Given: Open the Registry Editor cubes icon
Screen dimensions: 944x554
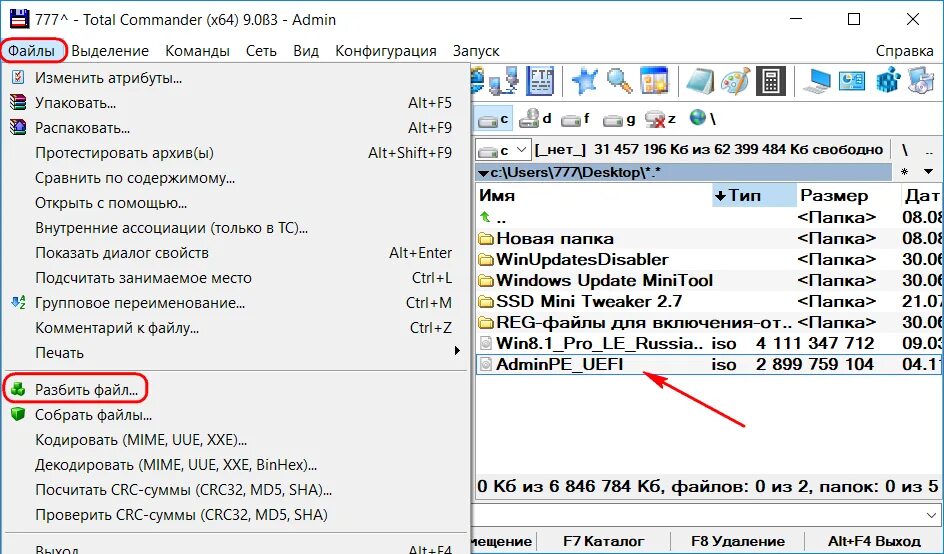Looking at the screenshot, I should click(887, 81).
